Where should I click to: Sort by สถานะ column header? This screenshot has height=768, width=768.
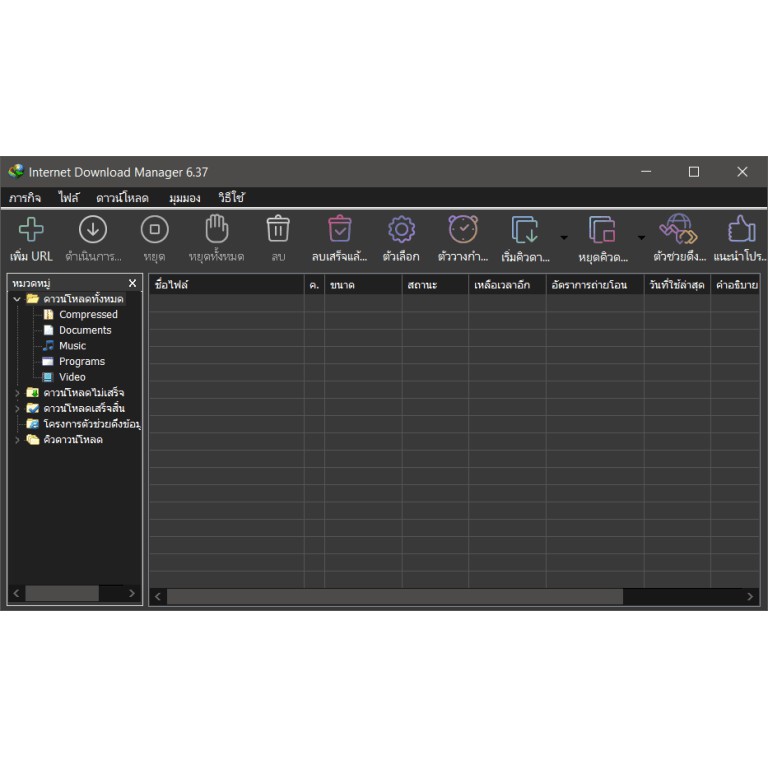tap(435, 285)
